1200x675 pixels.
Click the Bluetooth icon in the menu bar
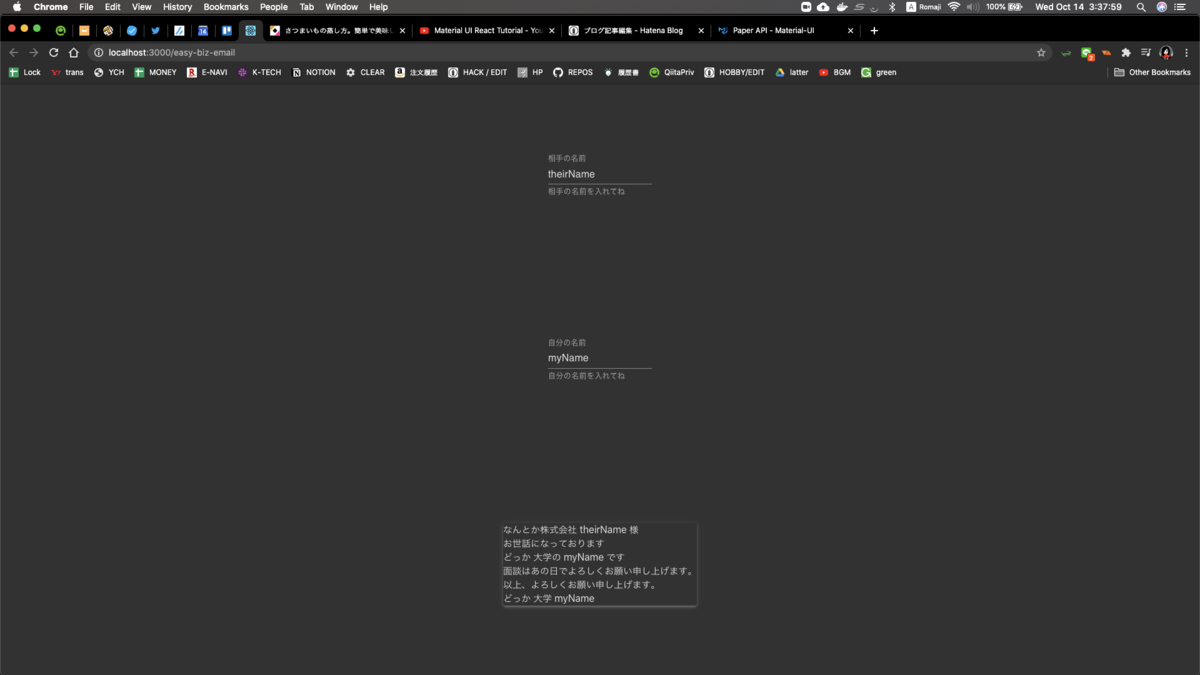click(892, 7)
